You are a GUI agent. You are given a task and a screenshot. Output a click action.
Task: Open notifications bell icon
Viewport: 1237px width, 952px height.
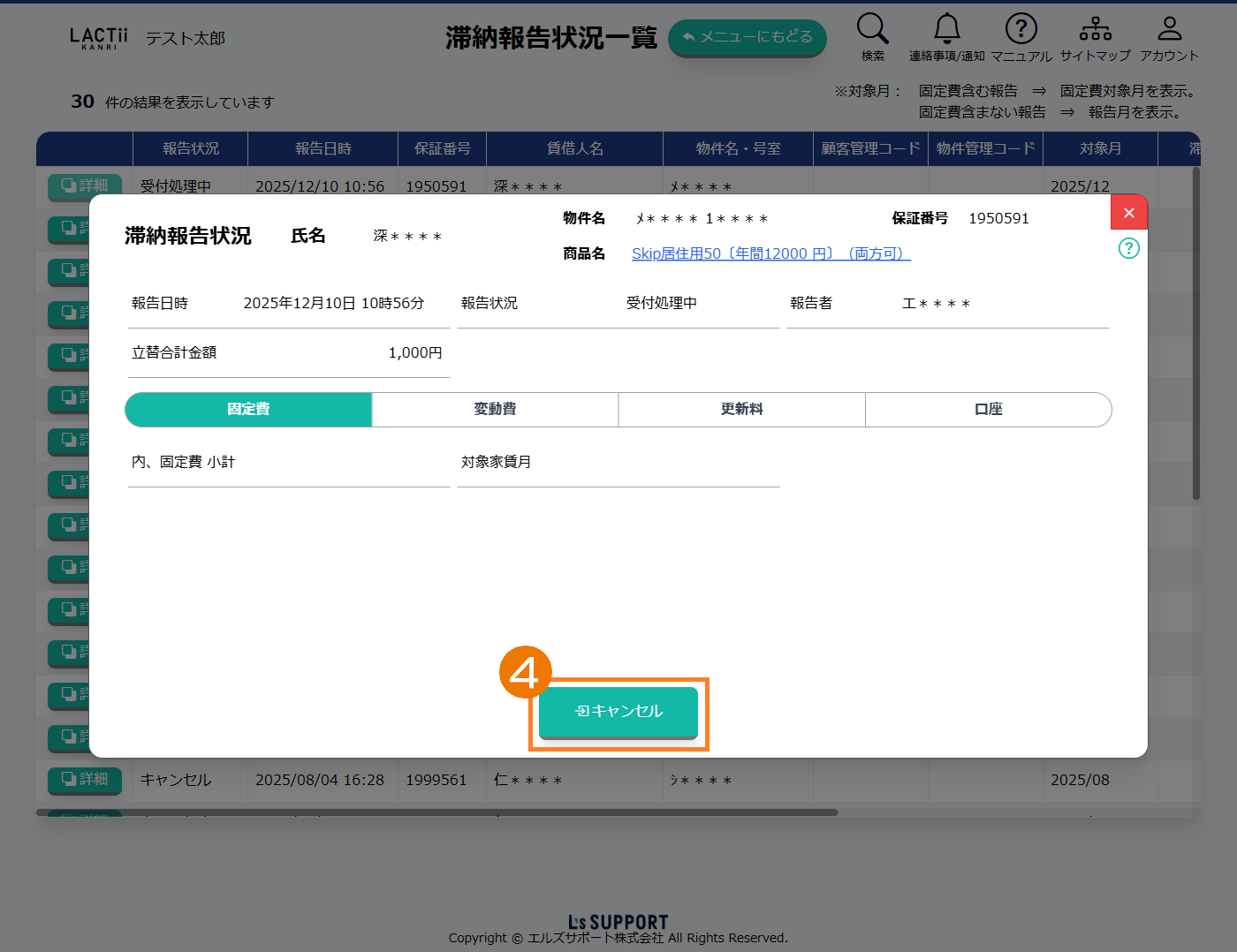pyautogui.click(x=946, y=29)
